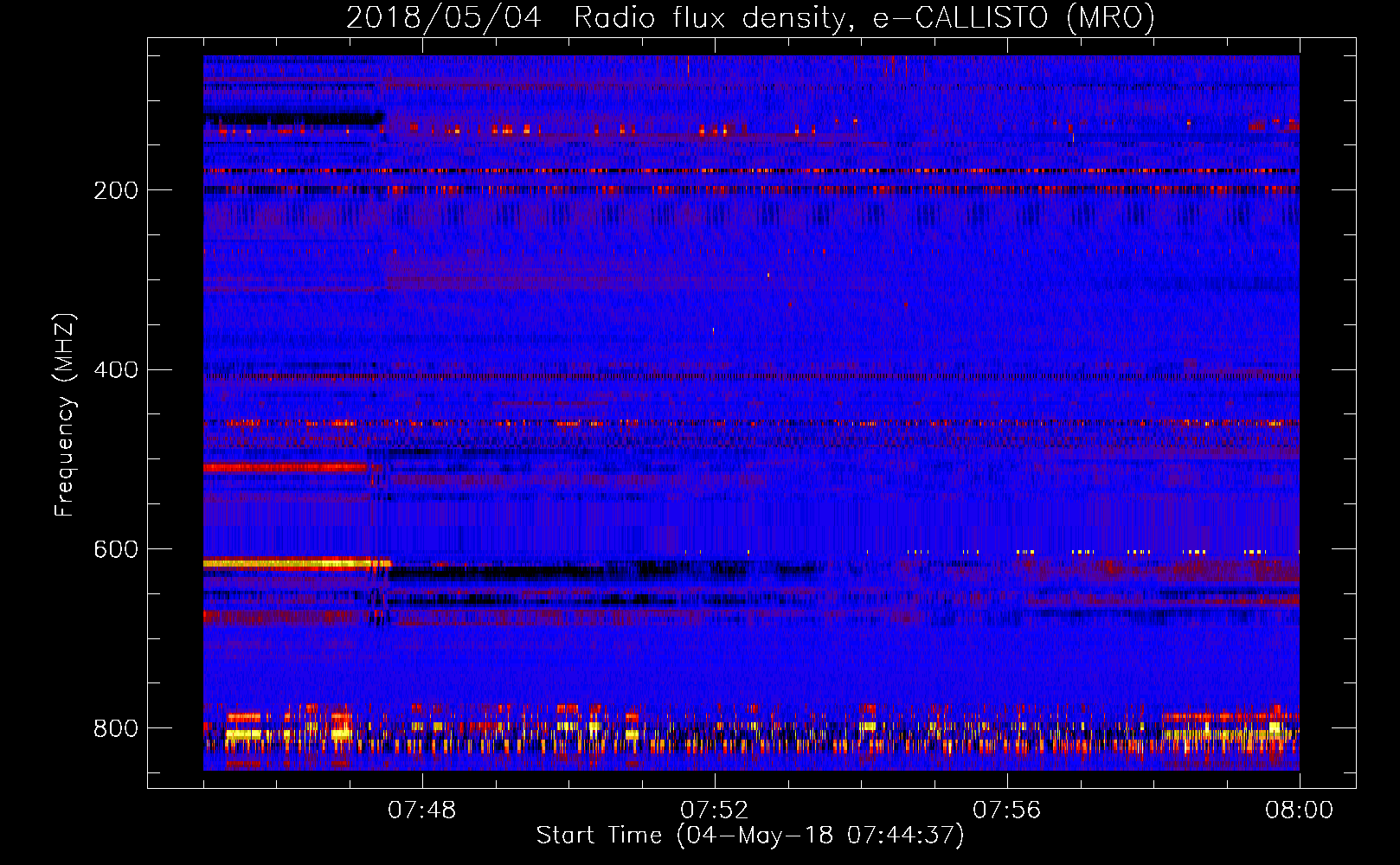The image size is (1400, 865).
Task: Click the 07:48 time tick label
Action: [422, 811]
